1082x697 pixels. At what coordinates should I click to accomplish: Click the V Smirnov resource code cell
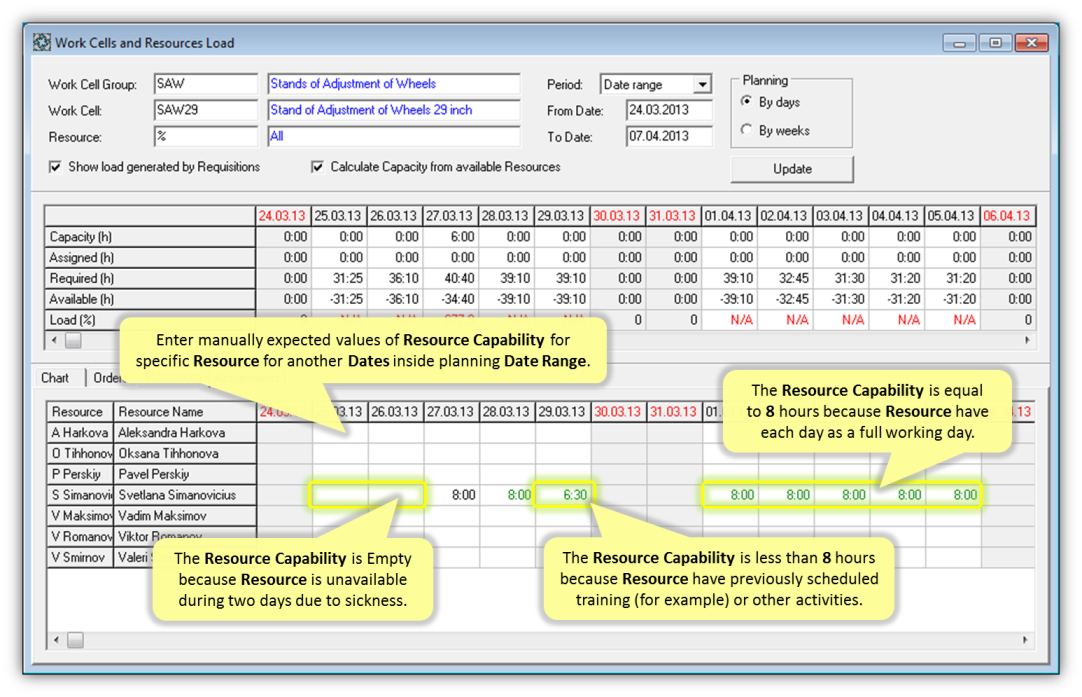[79, 557]
